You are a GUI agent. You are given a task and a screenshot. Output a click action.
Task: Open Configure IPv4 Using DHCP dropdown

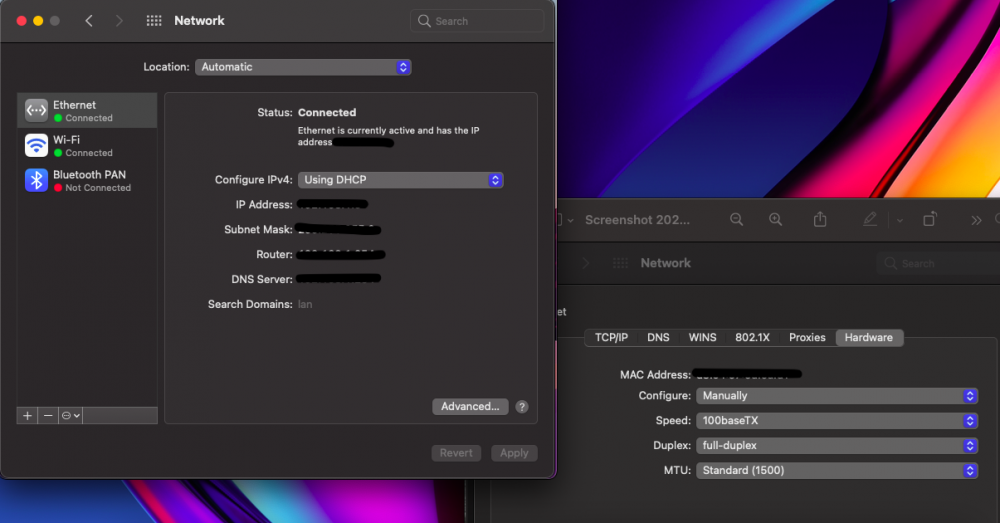pyautogui.click(x=401, y=180)
